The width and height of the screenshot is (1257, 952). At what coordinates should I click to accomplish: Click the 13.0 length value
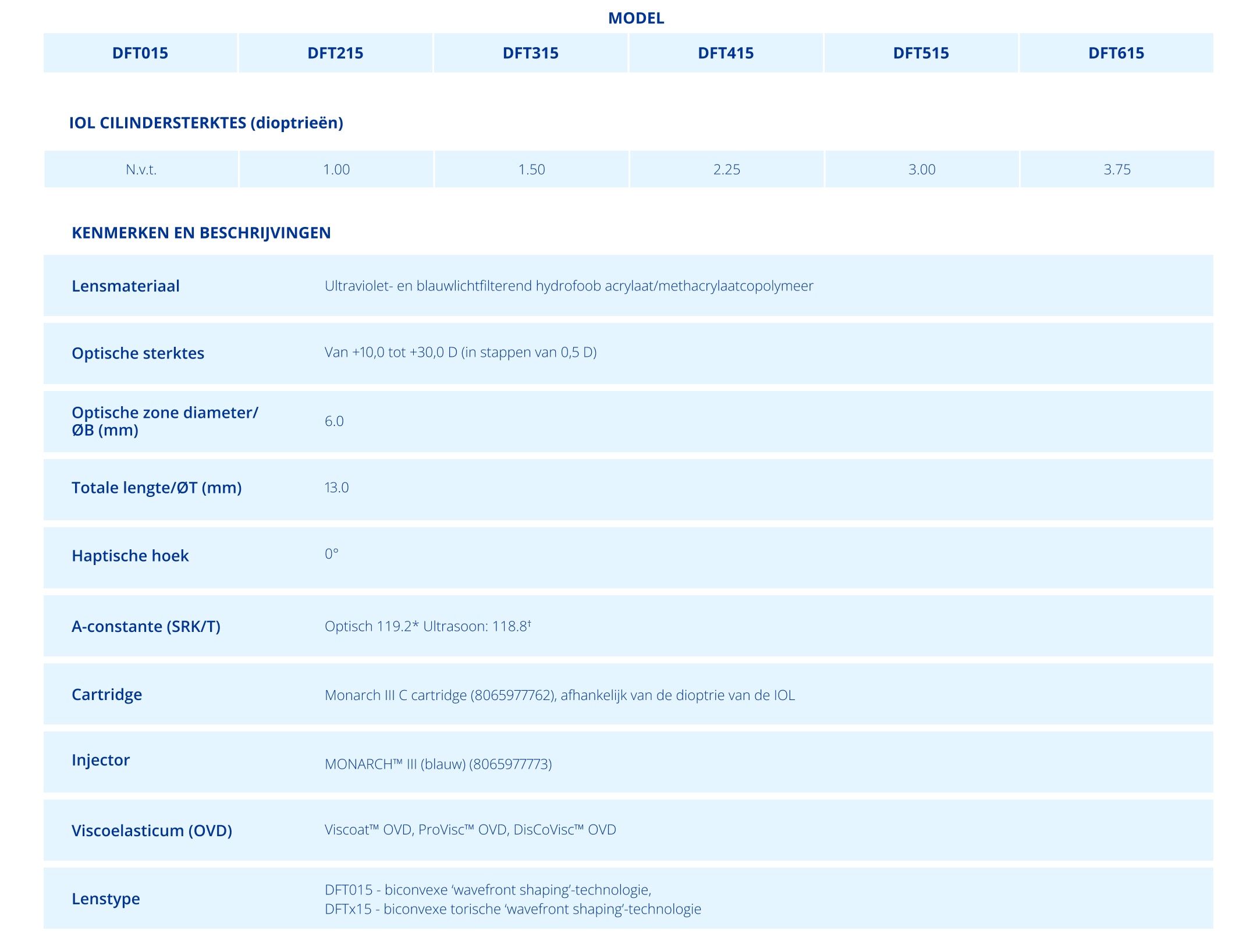pos(336,487)
